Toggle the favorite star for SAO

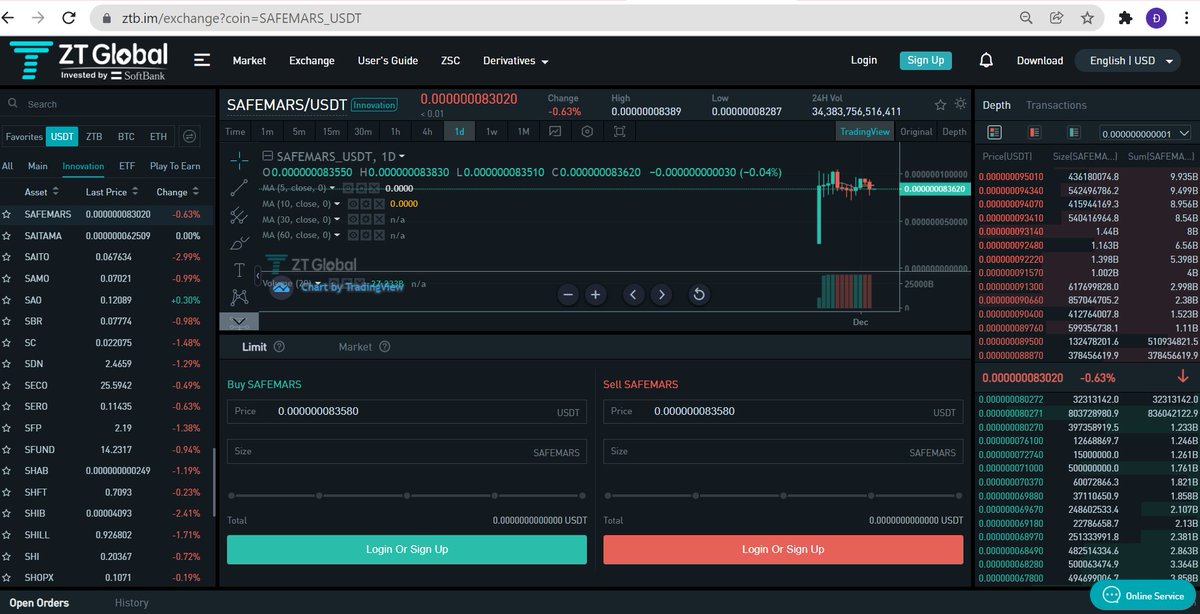pyautogui.click(x=7, y=300)
